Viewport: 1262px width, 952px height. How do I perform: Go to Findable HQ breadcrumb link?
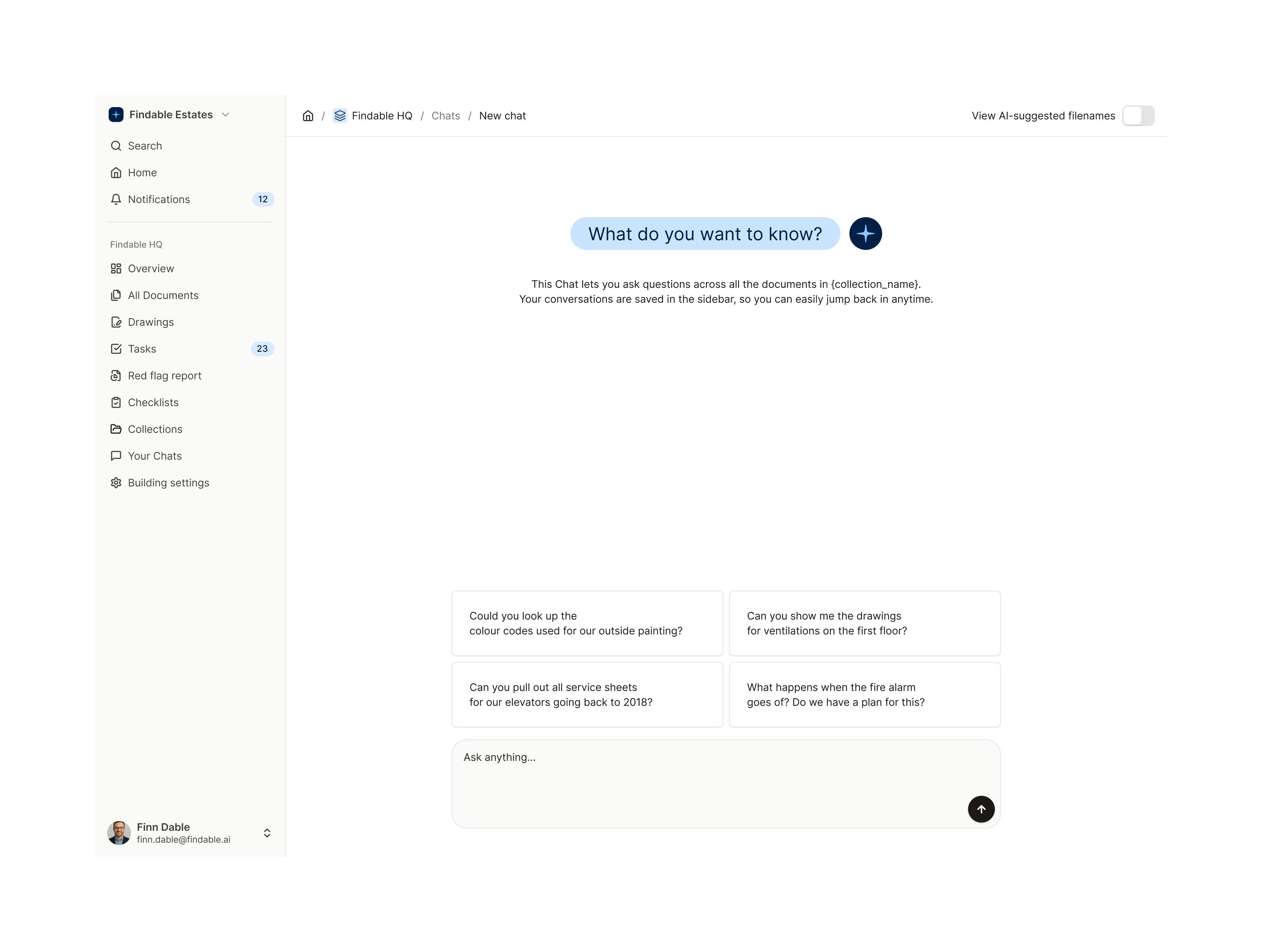click(x=382, y=116)
